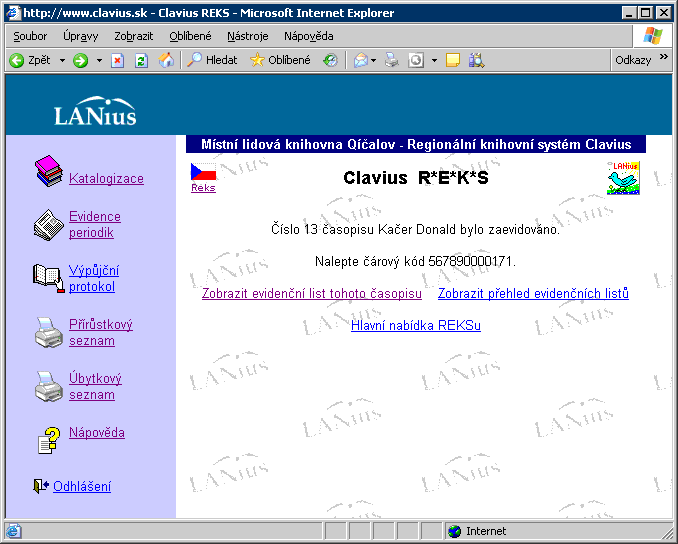Click the 'Clavius R*E*K*S' heading
Viewport: 678px width, 544px height.
pos(416,178)
